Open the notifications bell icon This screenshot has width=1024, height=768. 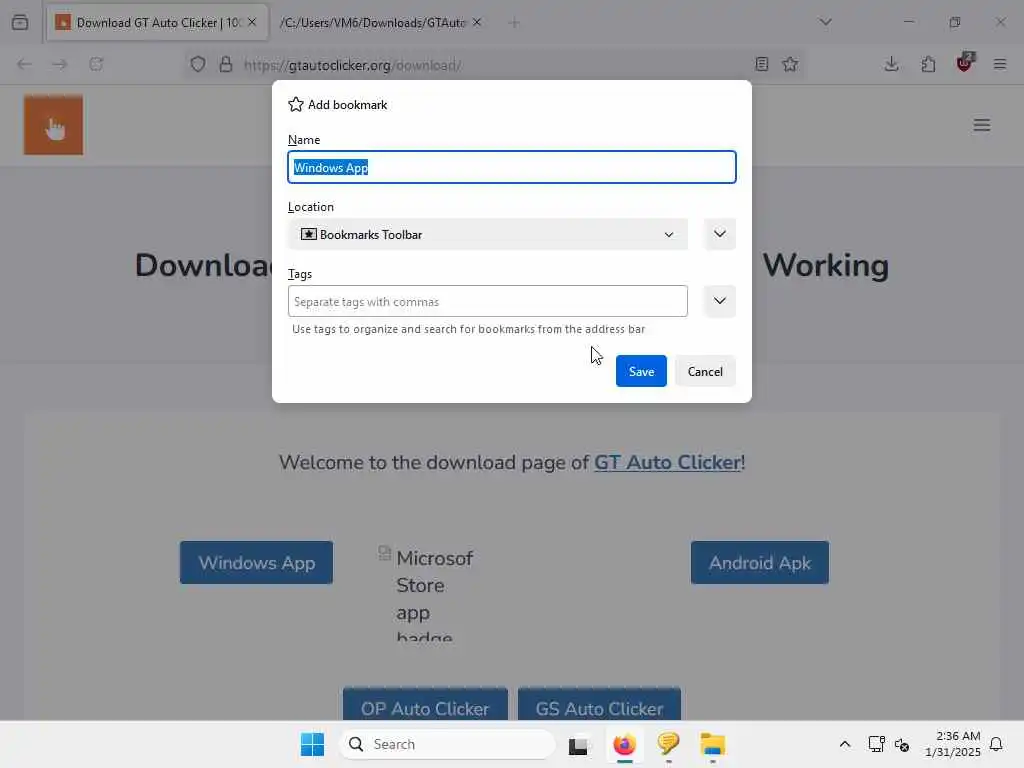(996, 744)
